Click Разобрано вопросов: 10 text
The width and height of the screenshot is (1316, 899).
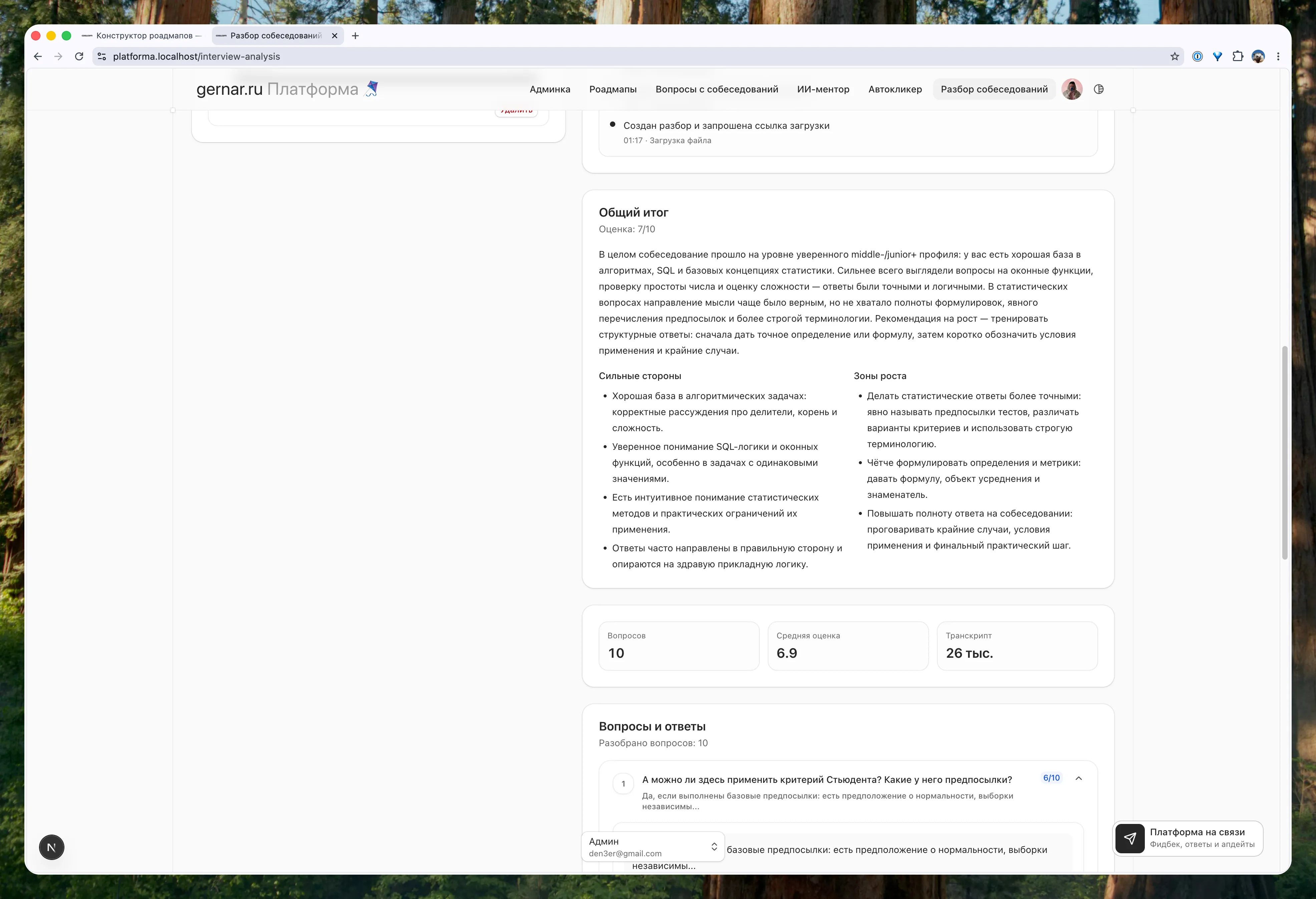653,743
